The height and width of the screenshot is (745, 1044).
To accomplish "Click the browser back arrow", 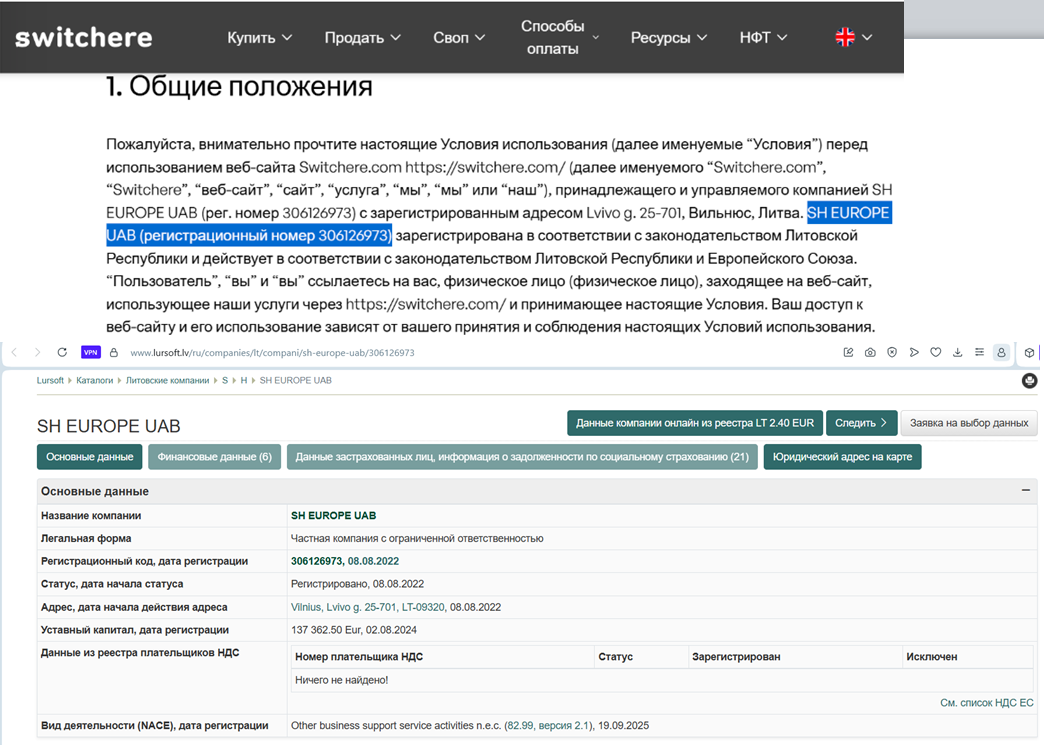I will tap(15, 352).
